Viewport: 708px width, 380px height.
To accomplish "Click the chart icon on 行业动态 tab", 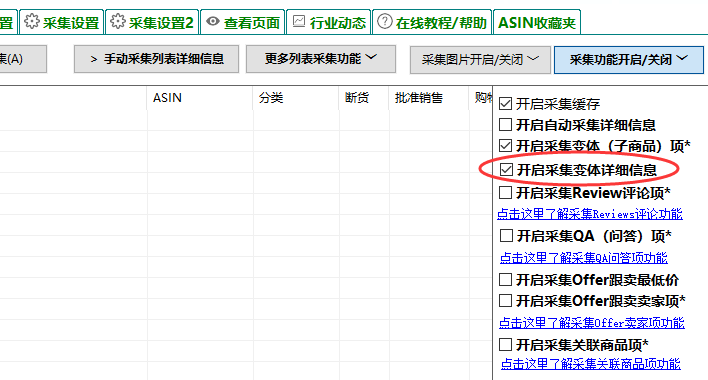I will click(299, 21).
